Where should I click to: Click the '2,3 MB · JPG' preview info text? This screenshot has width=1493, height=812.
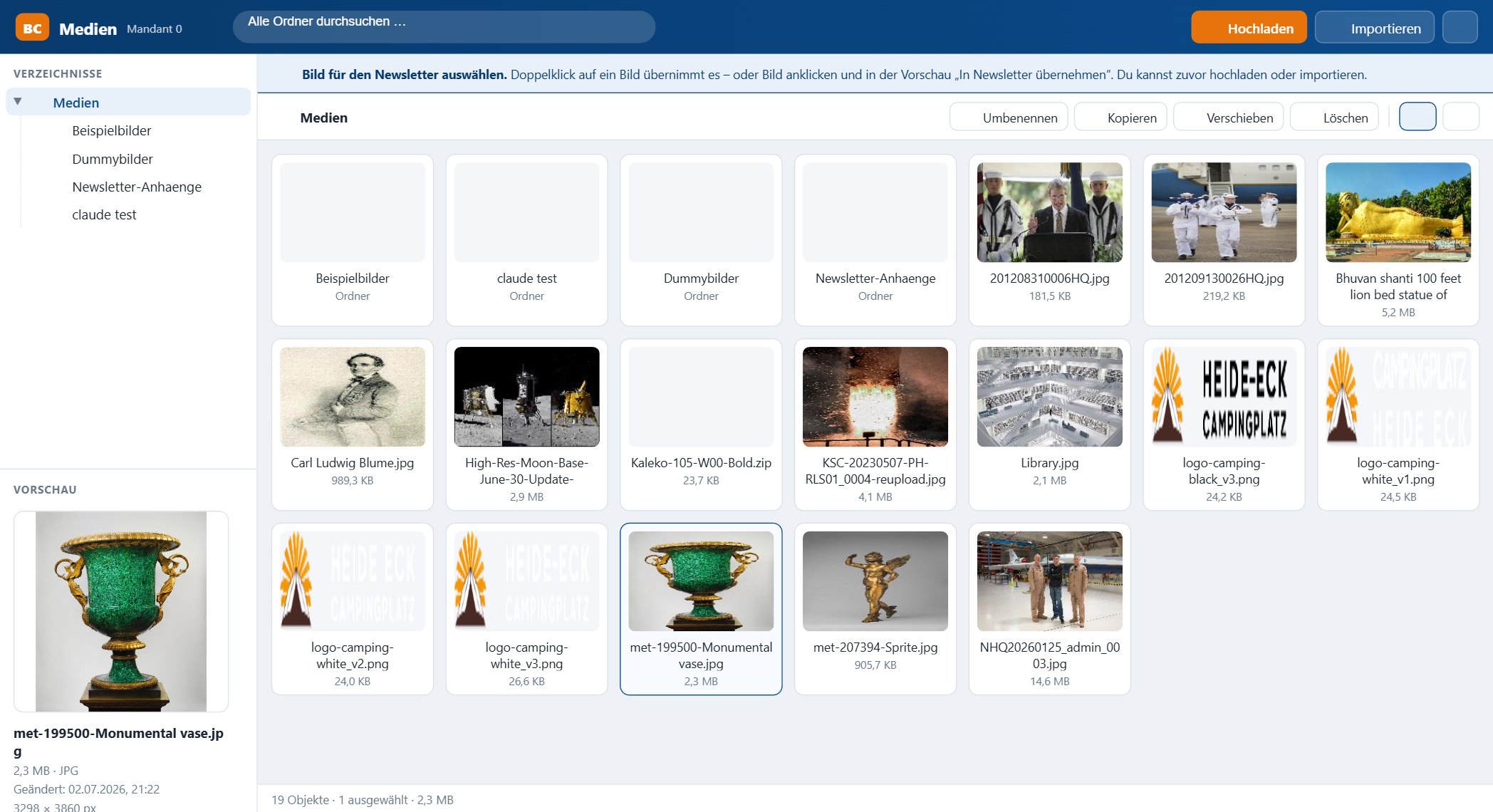46,770
